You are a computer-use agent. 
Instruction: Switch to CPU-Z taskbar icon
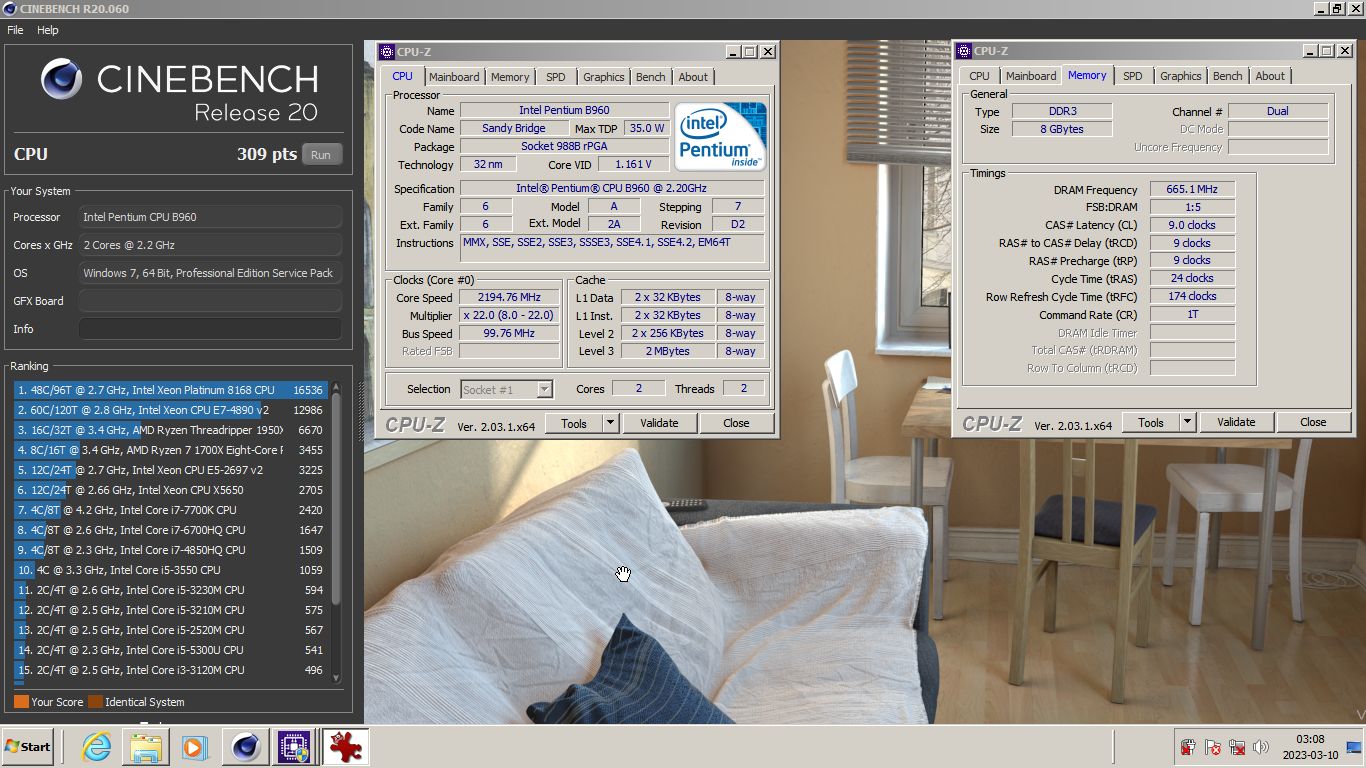(293, 747)
